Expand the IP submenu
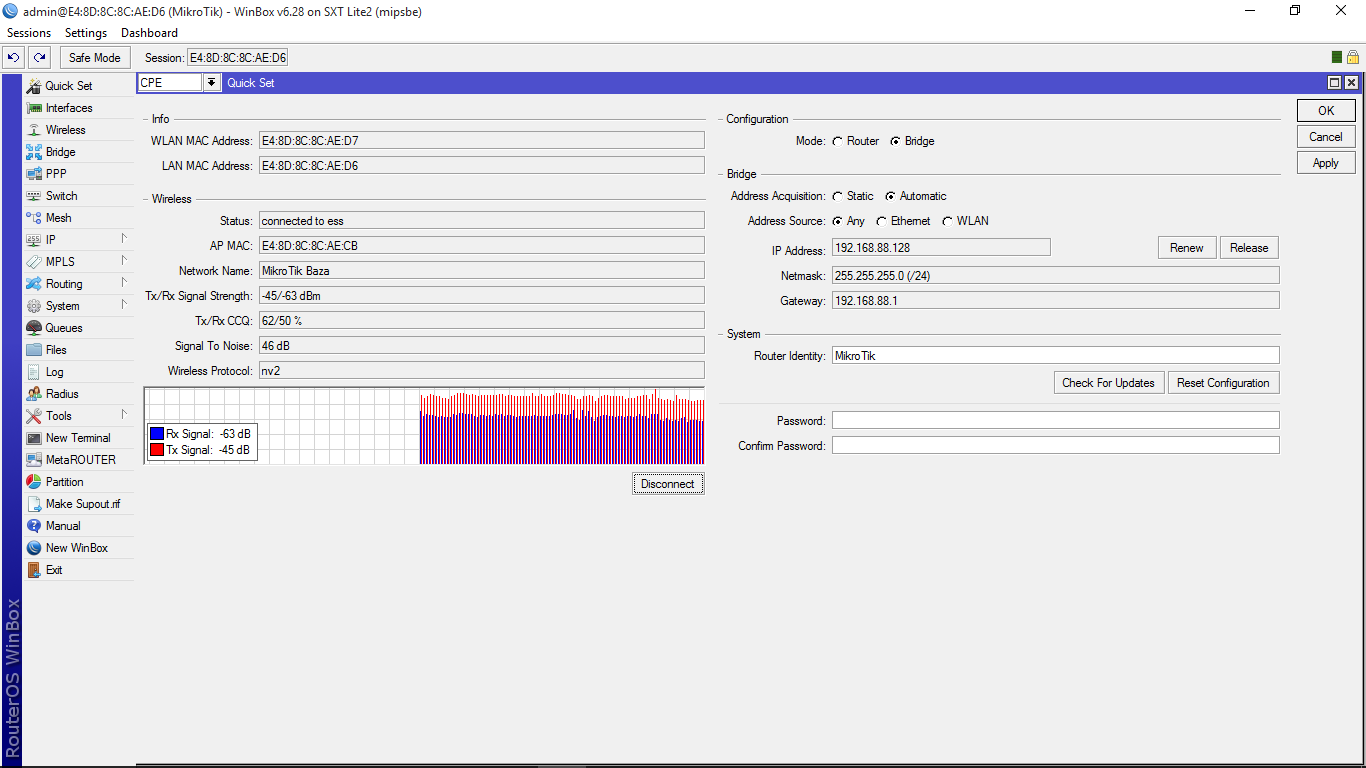Viewport: 1366px width, 768px height. [124, 239]
